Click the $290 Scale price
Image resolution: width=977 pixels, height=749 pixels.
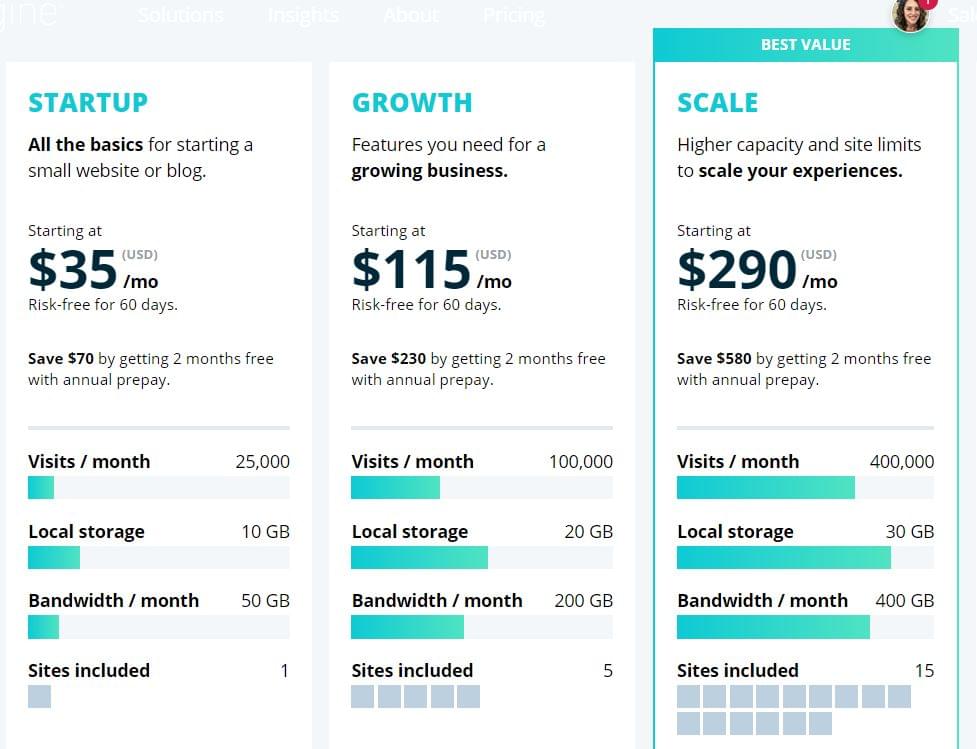(x=737, y=270)
